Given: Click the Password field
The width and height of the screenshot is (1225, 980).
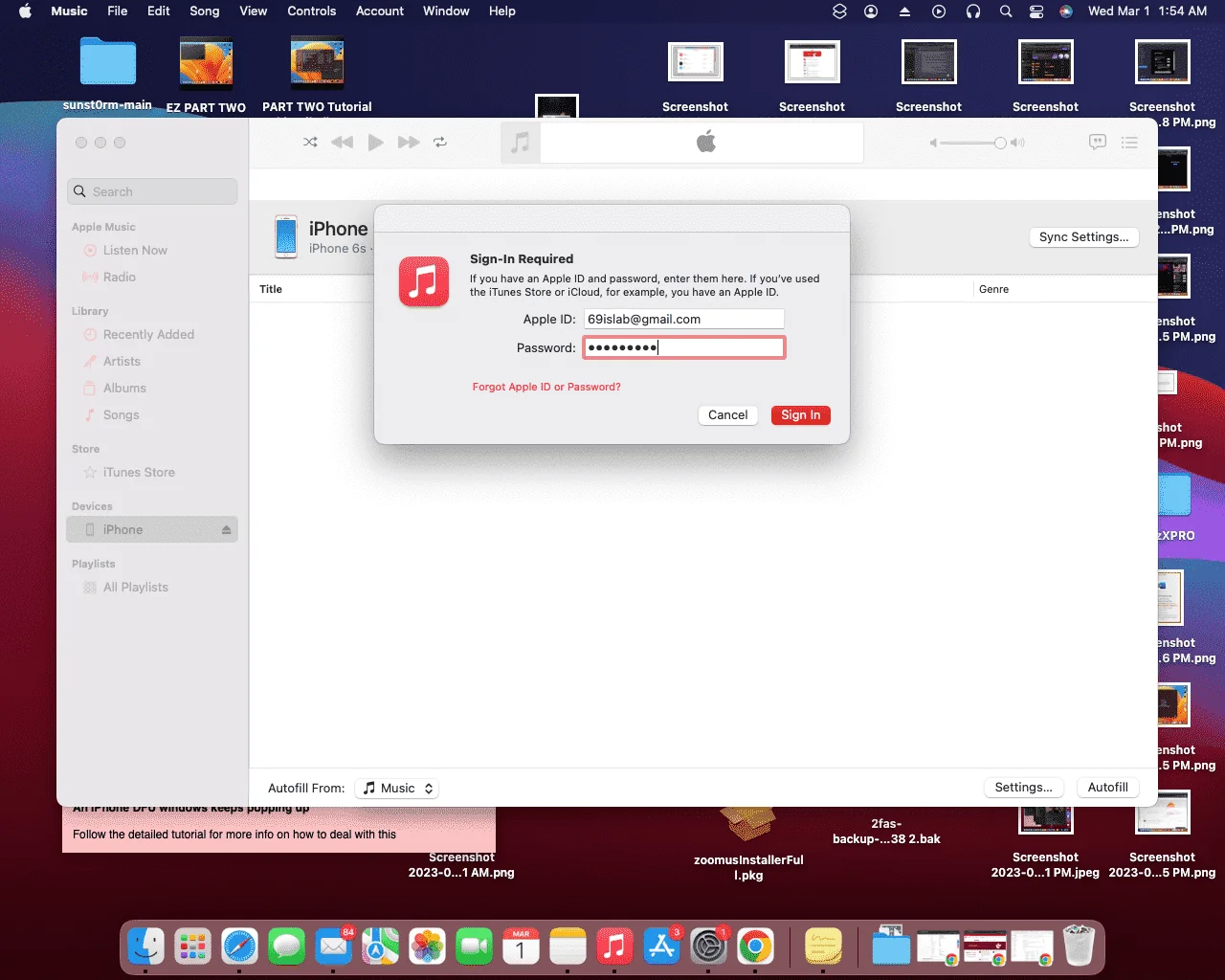Looking at the screenshot, I should [x=683, y=347].
